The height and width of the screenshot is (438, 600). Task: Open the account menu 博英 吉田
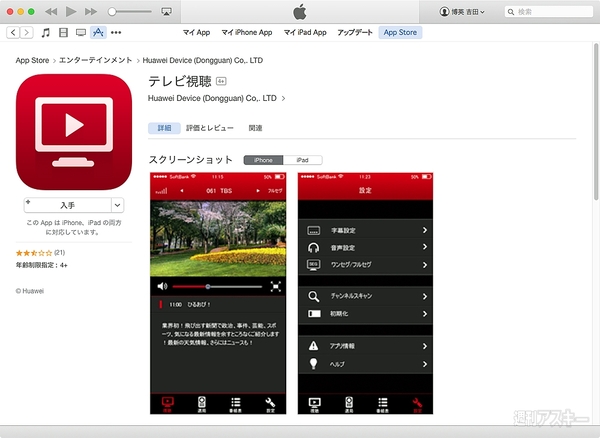coord(462,12)
